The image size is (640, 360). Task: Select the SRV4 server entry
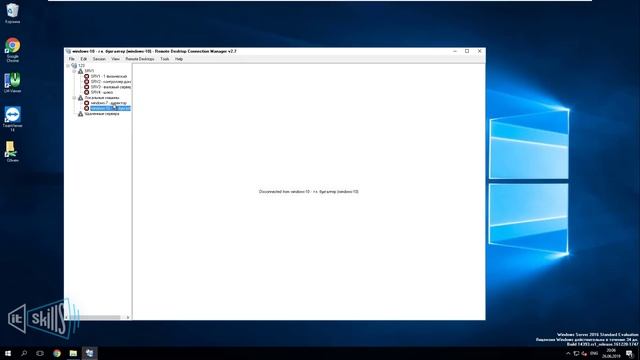click(x=102, y=92)
